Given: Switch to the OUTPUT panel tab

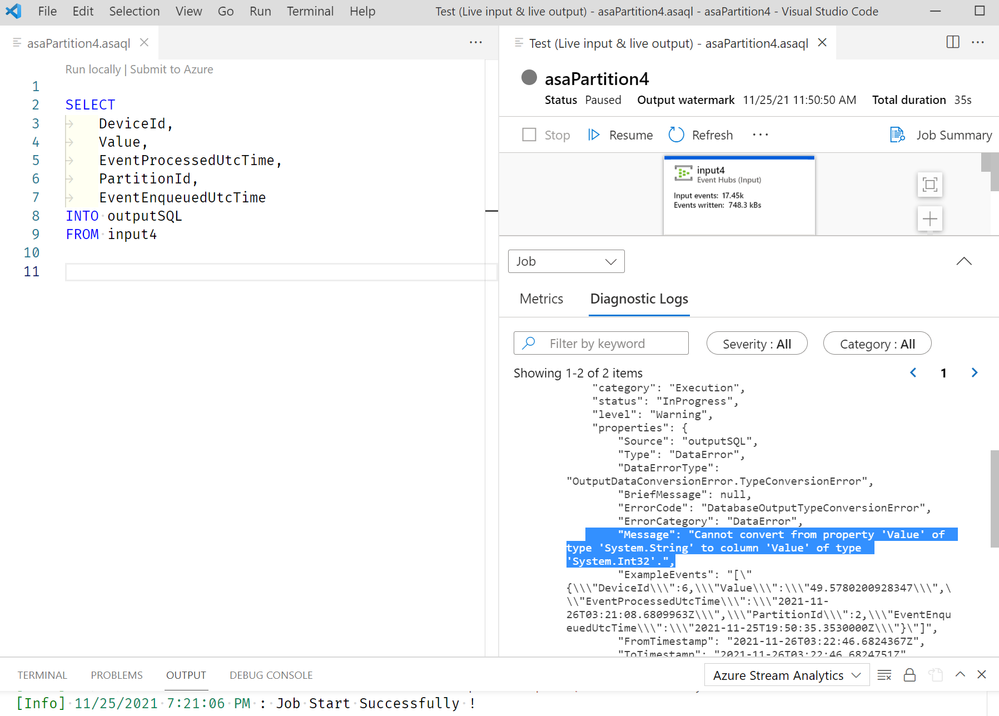Looking at the screenshot, I should 186,675.
